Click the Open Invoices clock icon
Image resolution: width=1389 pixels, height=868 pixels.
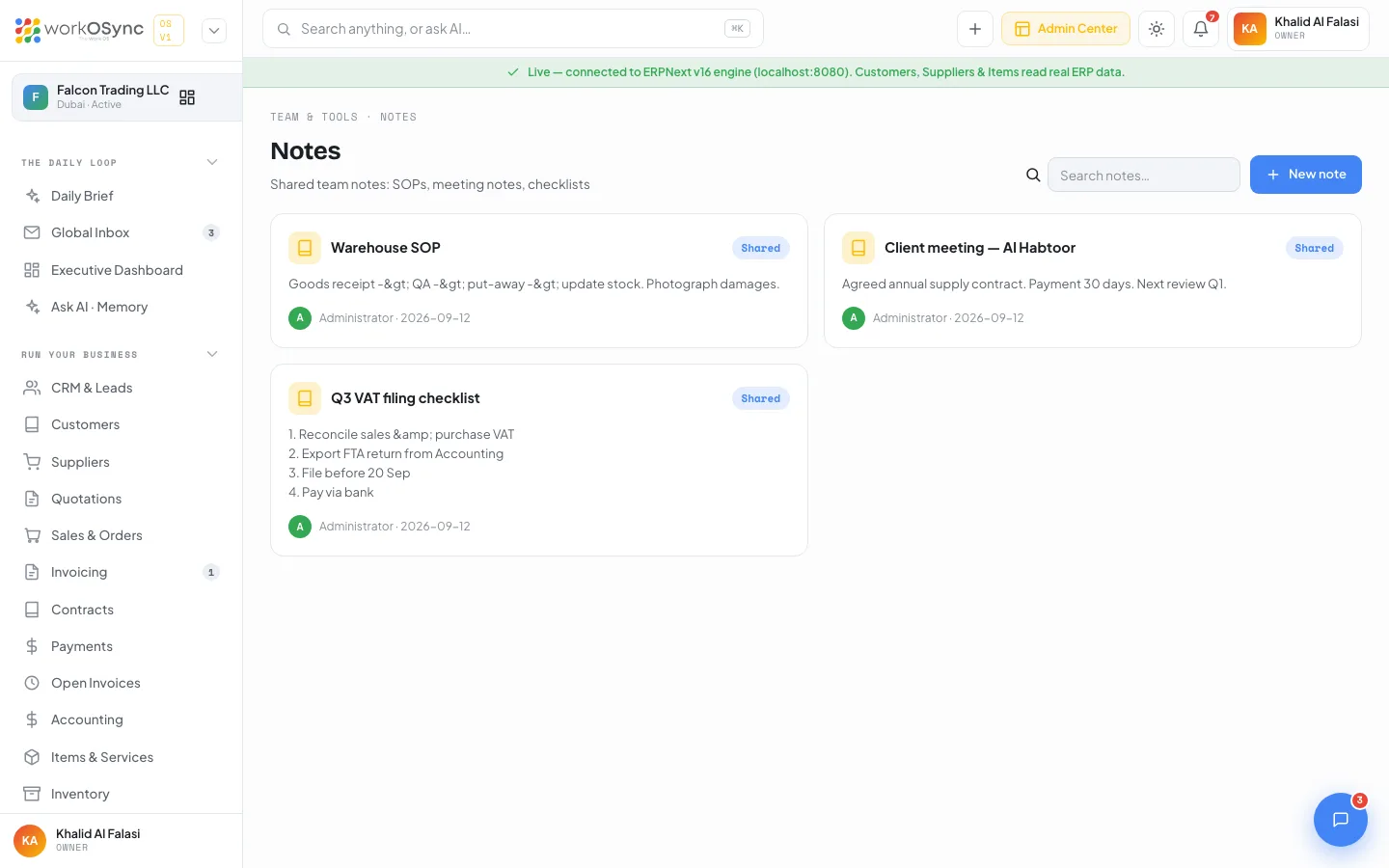click(x=32, y=683)
